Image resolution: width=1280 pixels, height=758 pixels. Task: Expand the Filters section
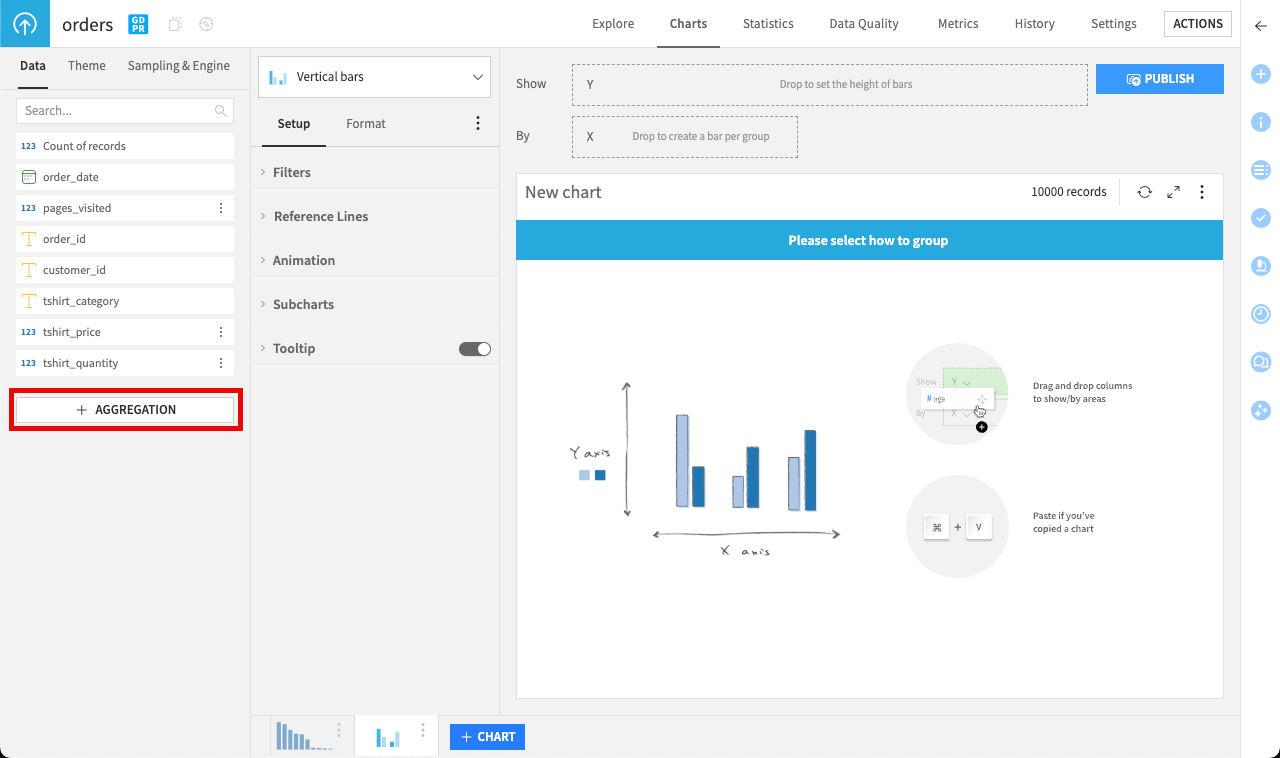coord(291,173)
